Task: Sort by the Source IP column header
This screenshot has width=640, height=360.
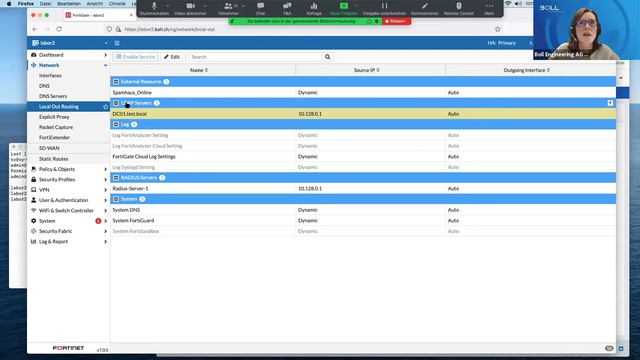Action: (367, 70)
